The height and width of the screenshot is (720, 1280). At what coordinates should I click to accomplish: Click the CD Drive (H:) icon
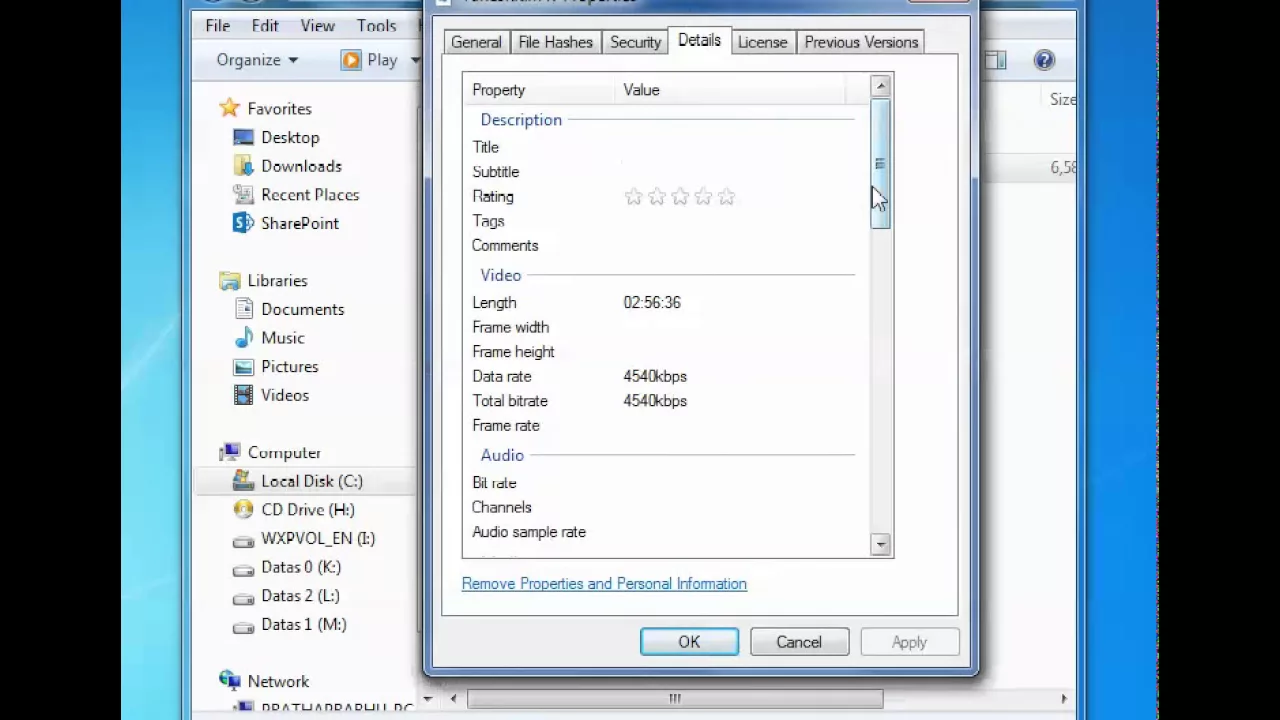tap(243, 510)
